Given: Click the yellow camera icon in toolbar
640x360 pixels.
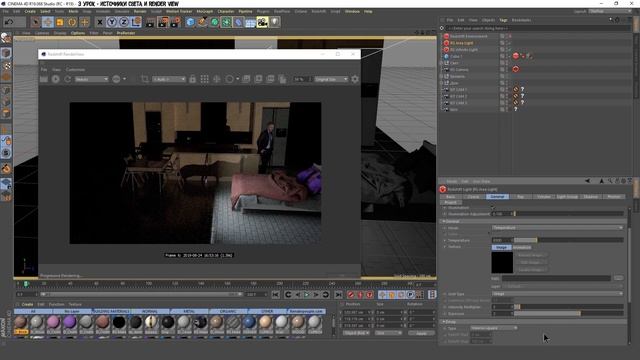Looking at the screenshot, I should click(262, 22).
